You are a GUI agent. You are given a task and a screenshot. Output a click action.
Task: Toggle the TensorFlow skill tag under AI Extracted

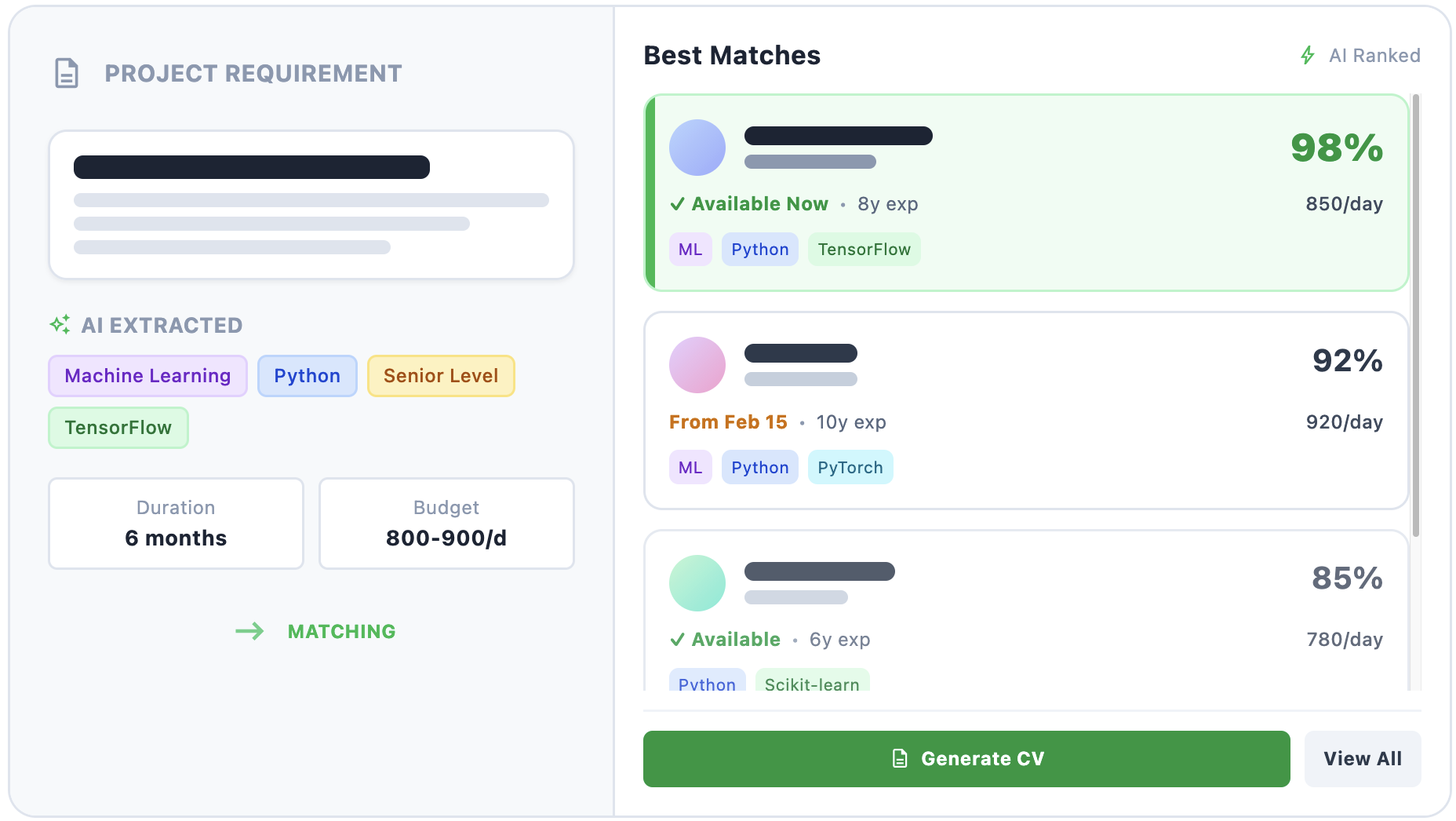tap(118, 427)
